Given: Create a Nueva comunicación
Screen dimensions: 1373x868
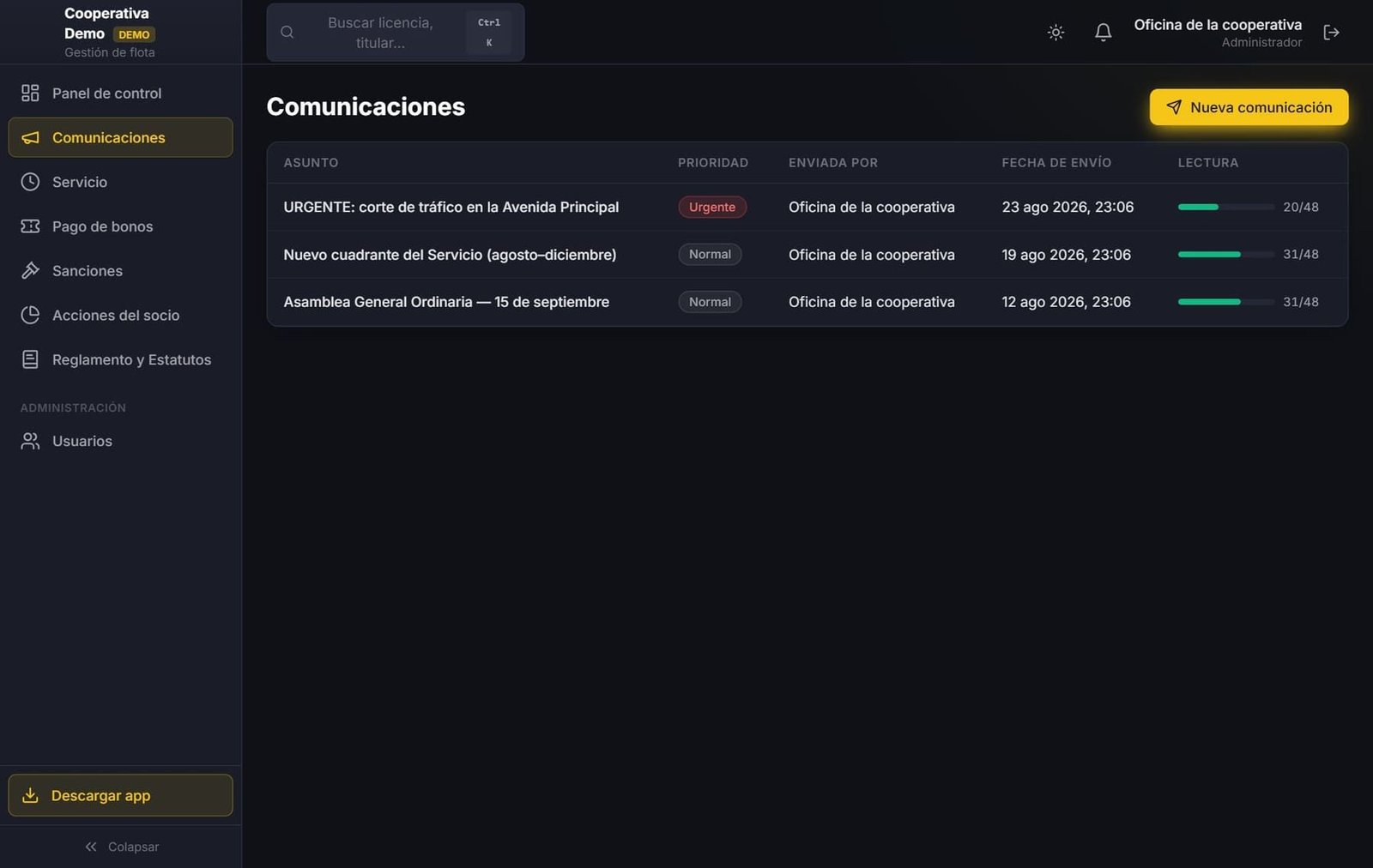Looking at the screenshot, I should point(1249,107).
